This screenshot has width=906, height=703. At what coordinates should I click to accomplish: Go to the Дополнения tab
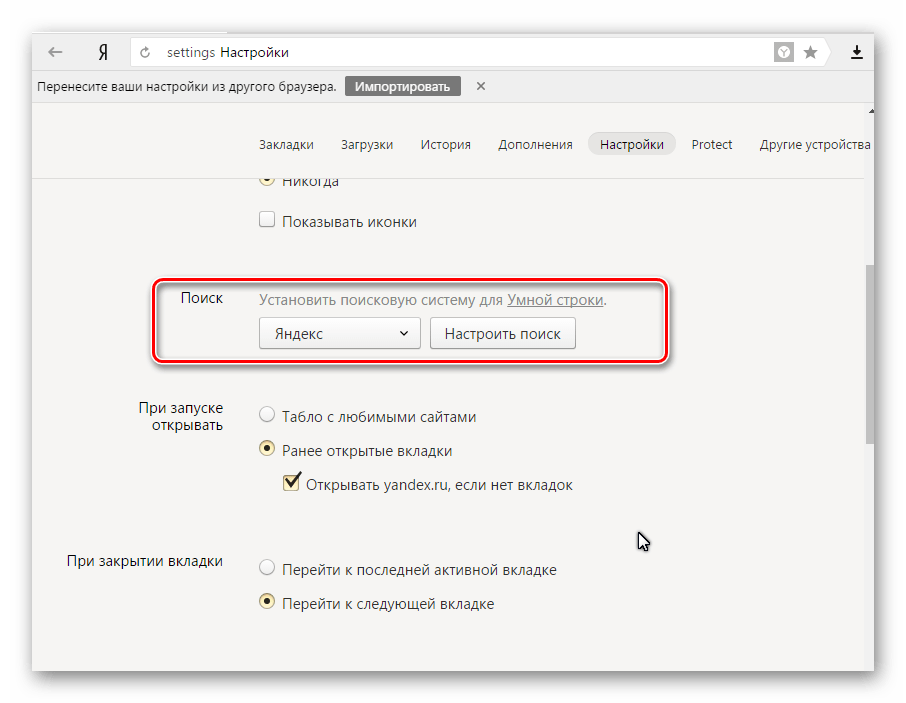coord(535,144)
